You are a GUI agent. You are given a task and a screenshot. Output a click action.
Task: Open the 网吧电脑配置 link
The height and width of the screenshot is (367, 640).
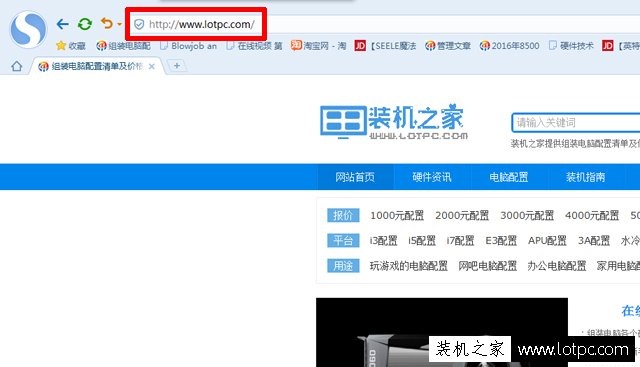tap(487, 266)
